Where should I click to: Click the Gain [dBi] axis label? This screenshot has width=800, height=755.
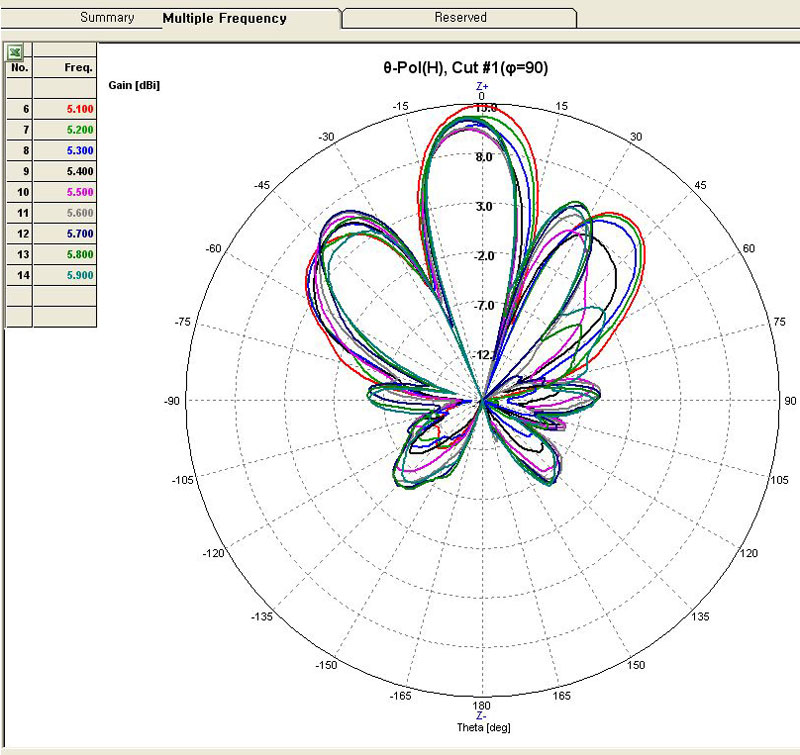[x=134, y=86]
